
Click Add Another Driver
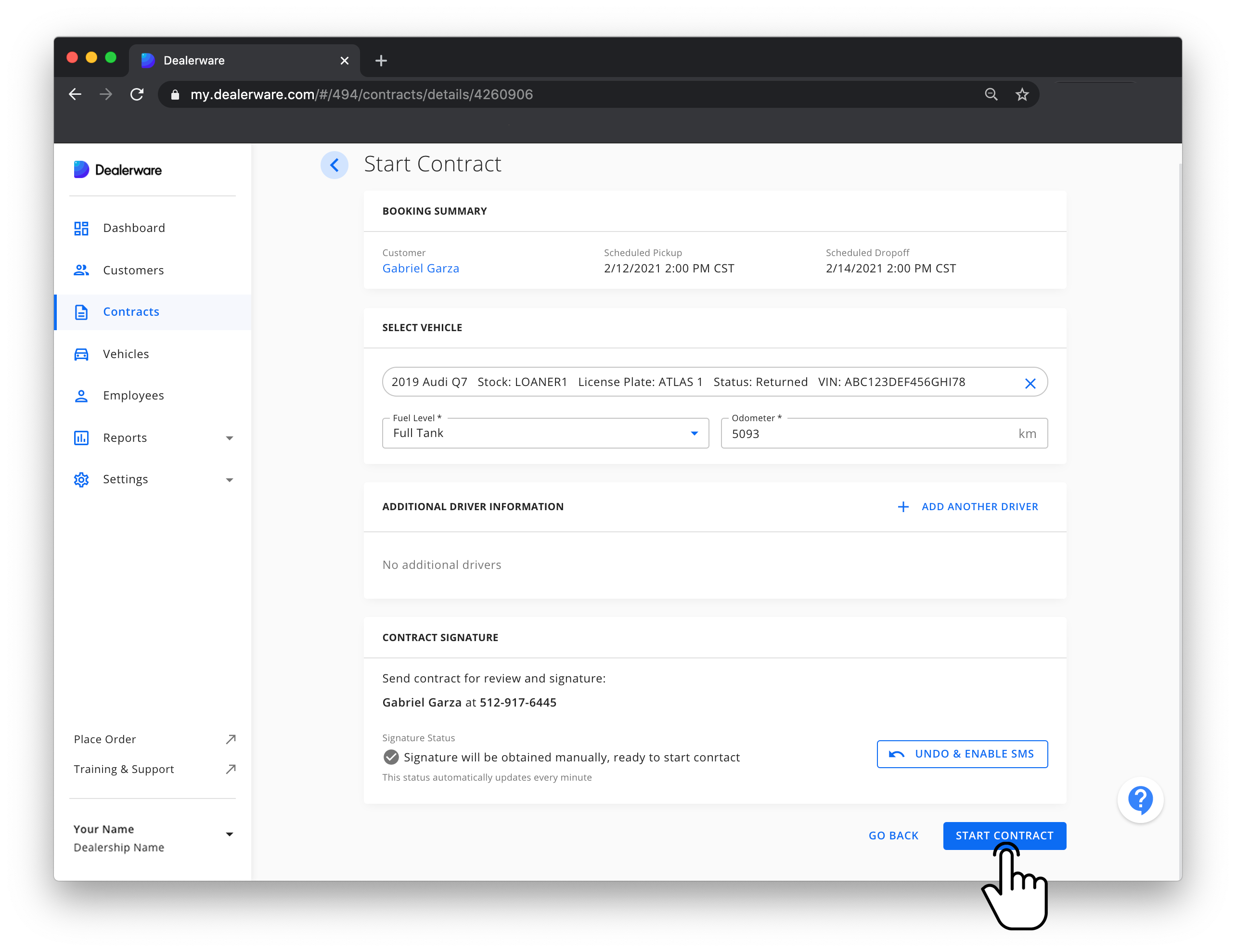click(968, 507)
